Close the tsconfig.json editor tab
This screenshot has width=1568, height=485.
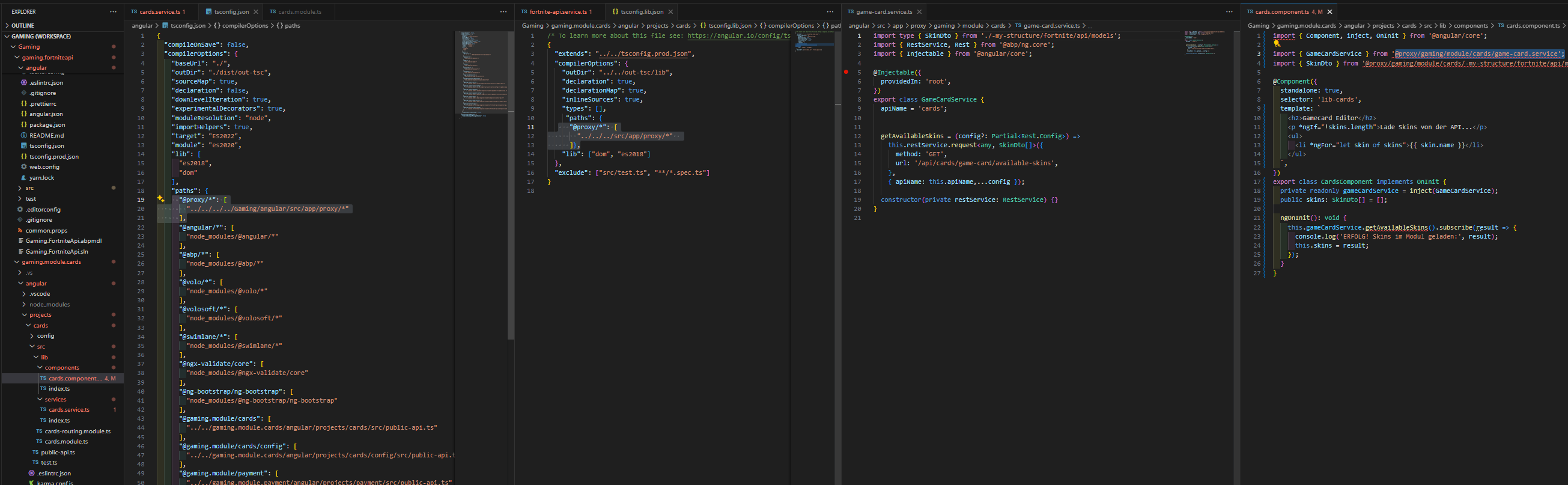click(256, 11)
